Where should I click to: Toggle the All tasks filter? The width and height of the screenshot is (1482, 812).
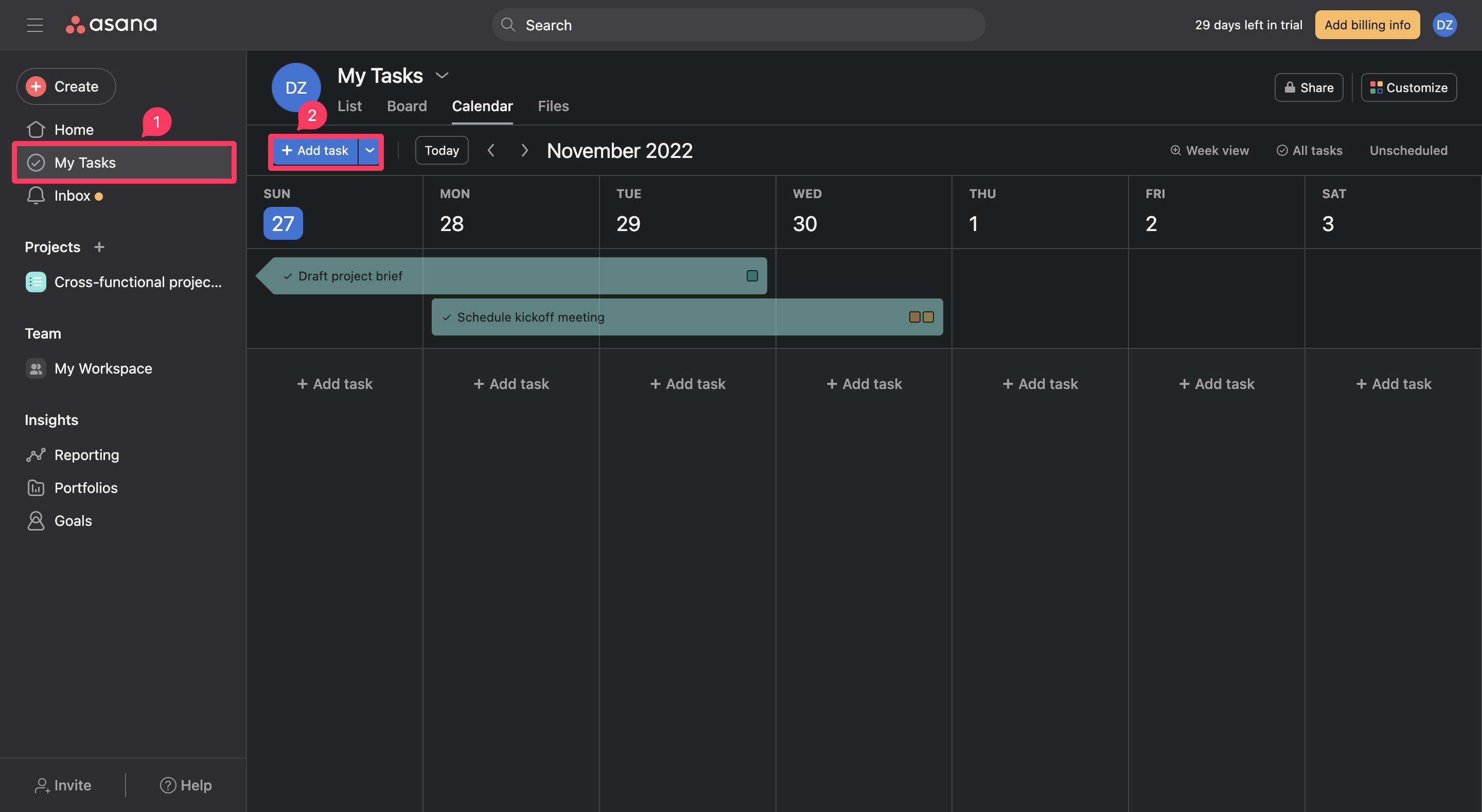click(1310, 150)
